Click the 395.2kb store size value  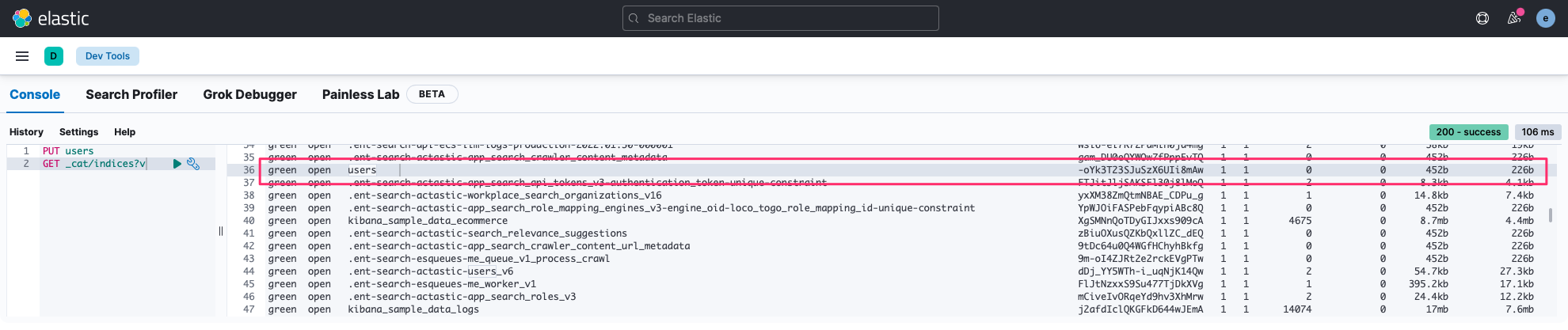pyautogui.click(x=1429, y=284)
